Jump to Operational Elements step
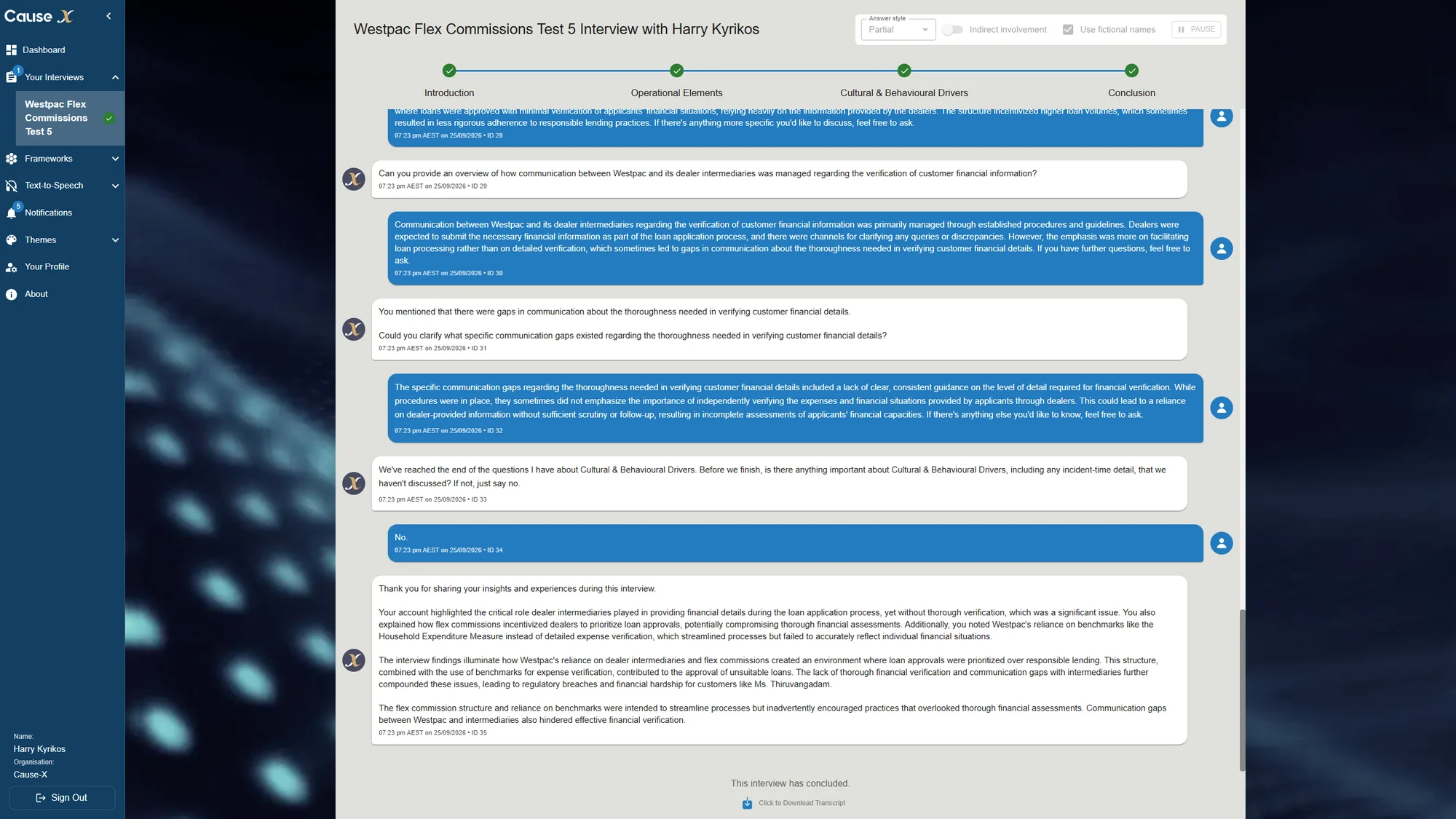 pyautogui.click(x=676, y=71)
